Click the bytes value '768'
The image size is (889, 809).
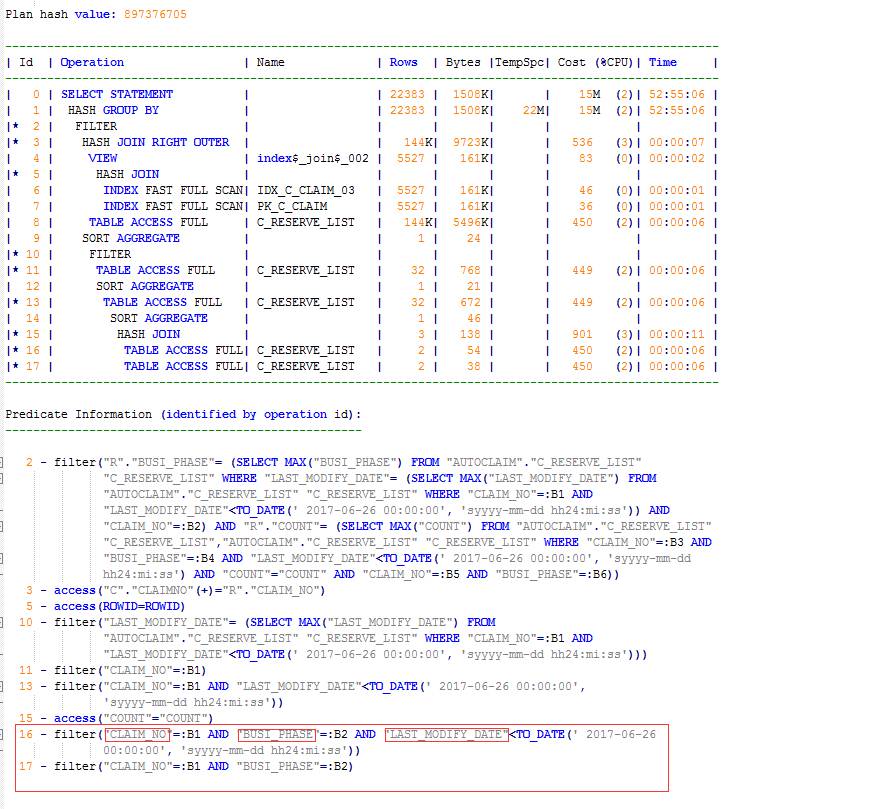(470, 270)
